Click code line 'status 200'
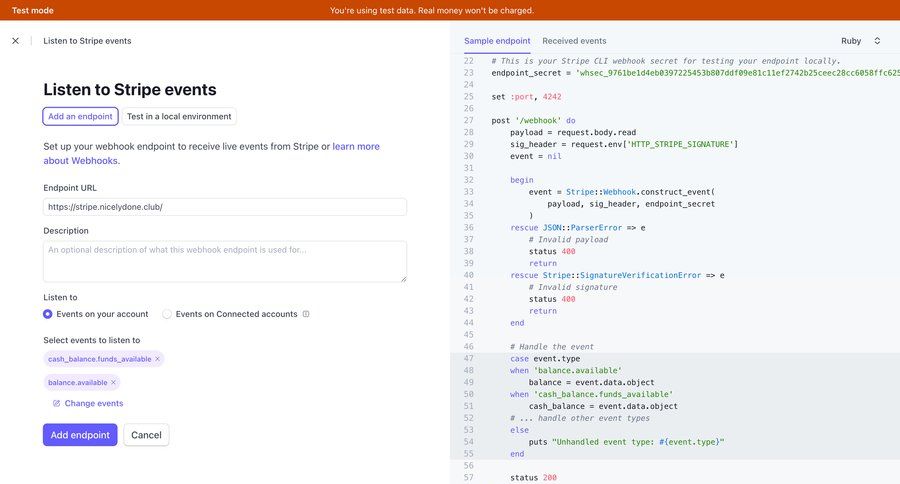This screenshot has height=484, width=900. coord(533,477)
